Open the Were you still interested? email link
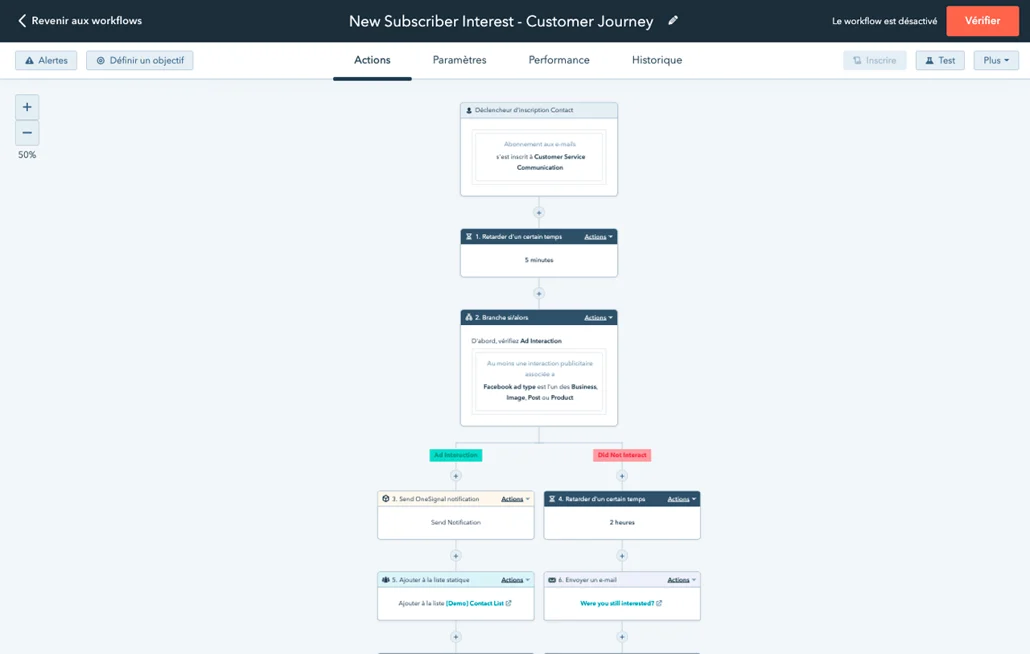This screenshot has height=654, width=1030. point(621,603)
